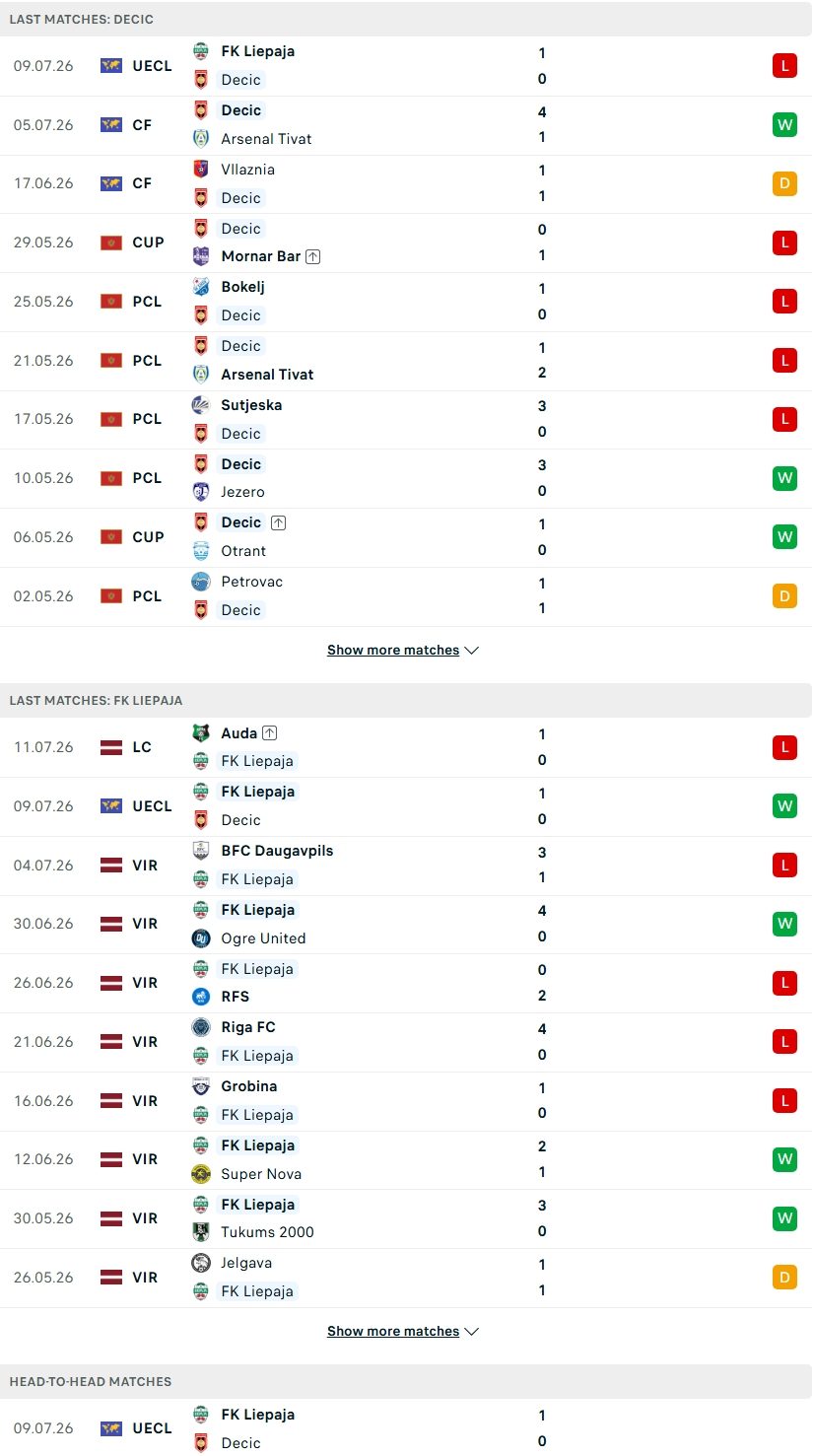Click the Bokelj team crest icon

(x=201, y=287)
